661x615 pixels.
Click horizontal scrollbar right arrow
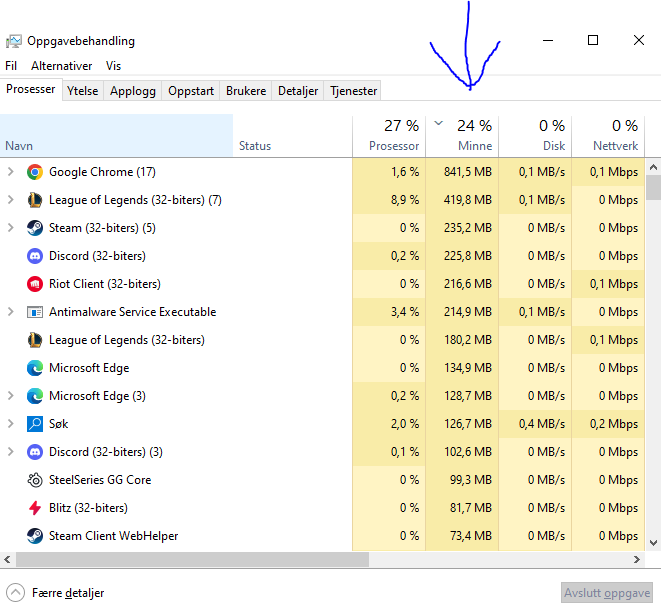coord(637,559)
